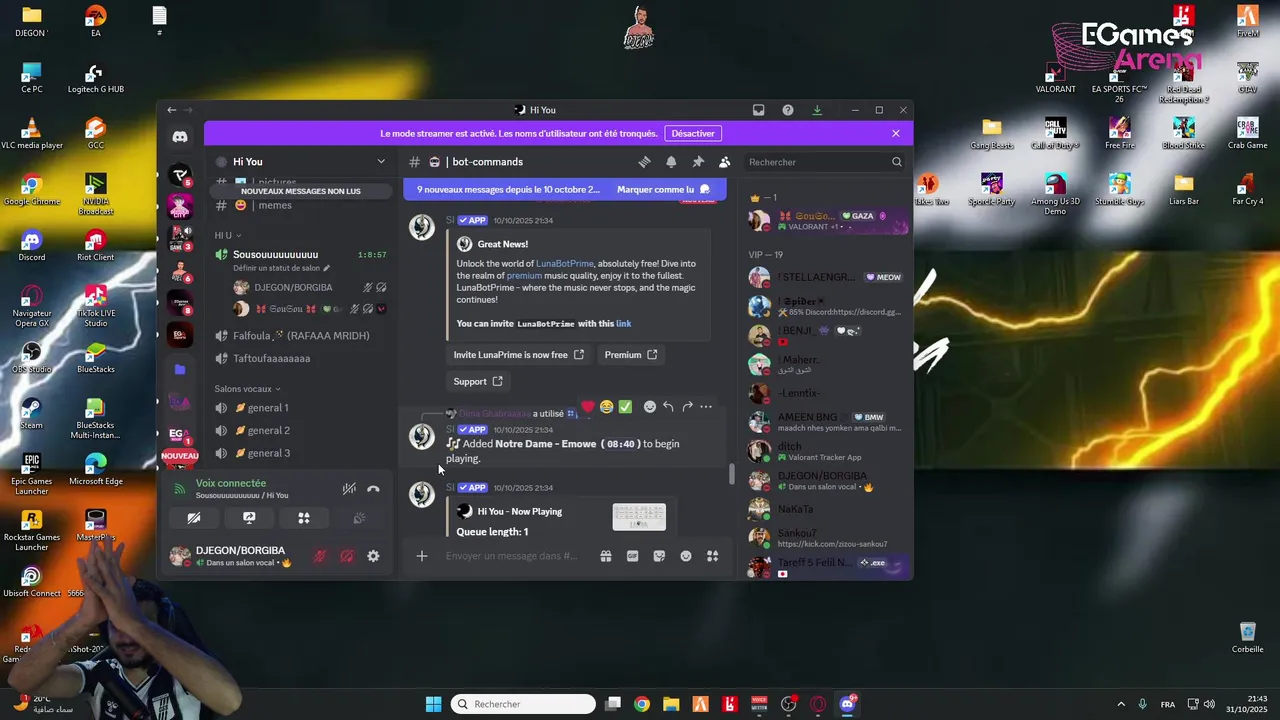This screenshot has width=1280, height=720.
Task: Add green check mark reaction
Action: pos(625,407)
